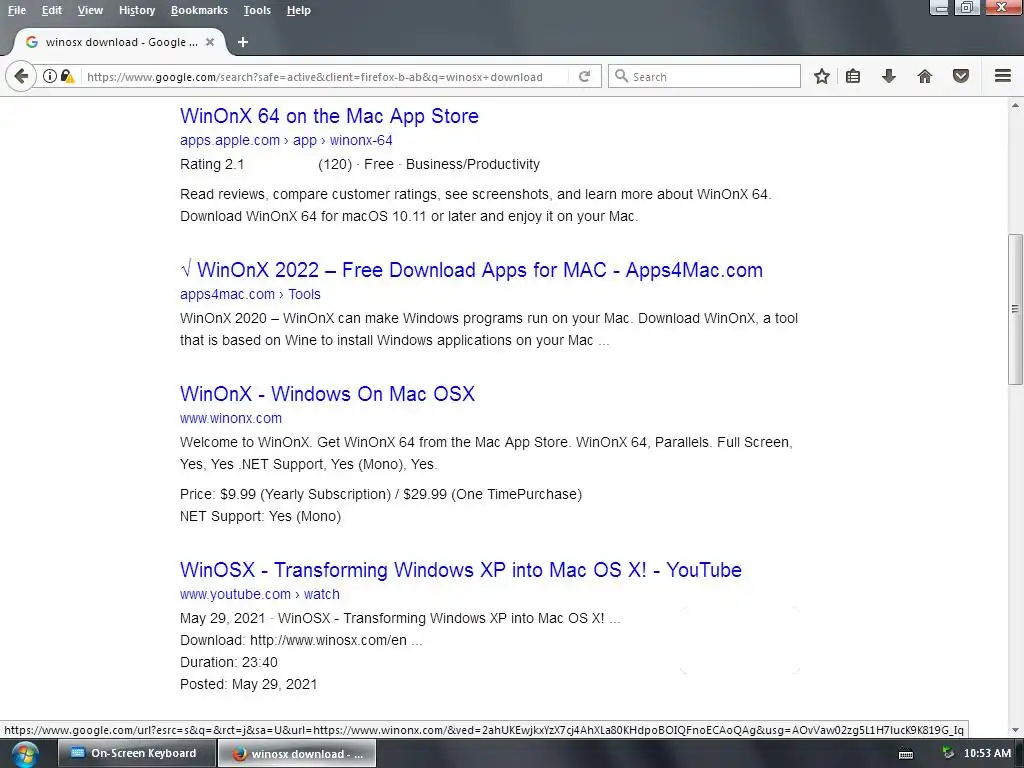Bookmark this page with the star icon

(x=822, y=76)
